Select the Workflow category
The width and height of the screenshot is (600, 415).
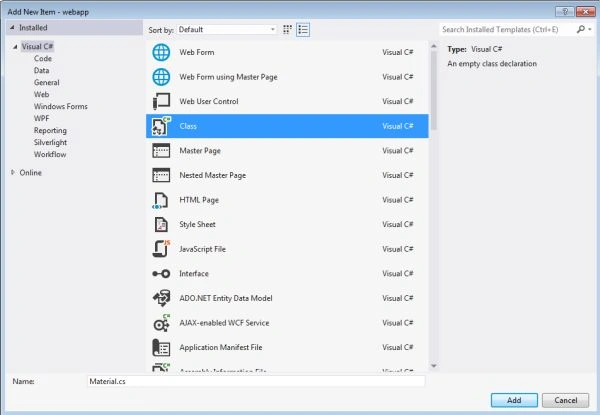(50, 154)
